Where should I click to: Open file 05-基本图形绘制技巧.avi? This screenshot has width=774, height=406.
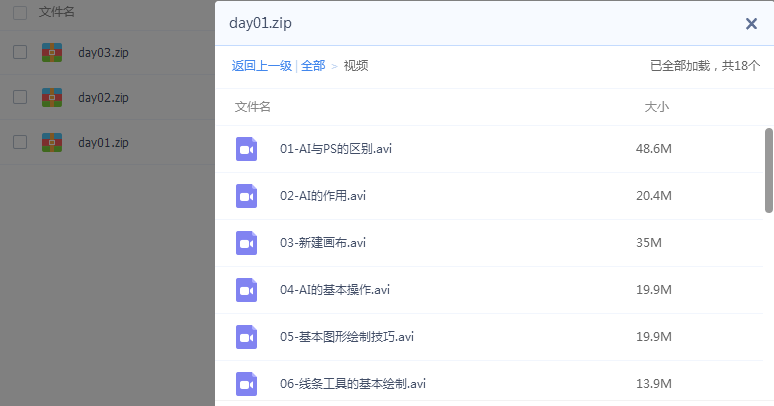coord(347,336)
